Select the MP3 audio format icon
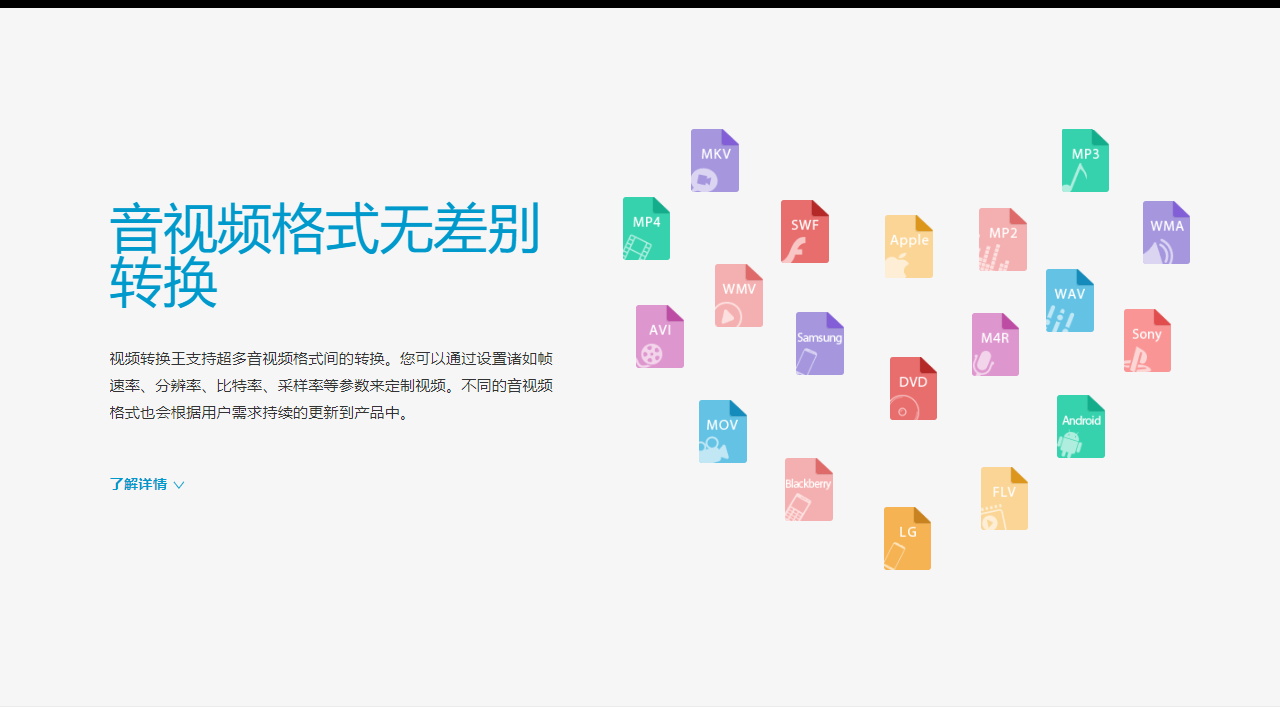 (x=1085, y=160)
